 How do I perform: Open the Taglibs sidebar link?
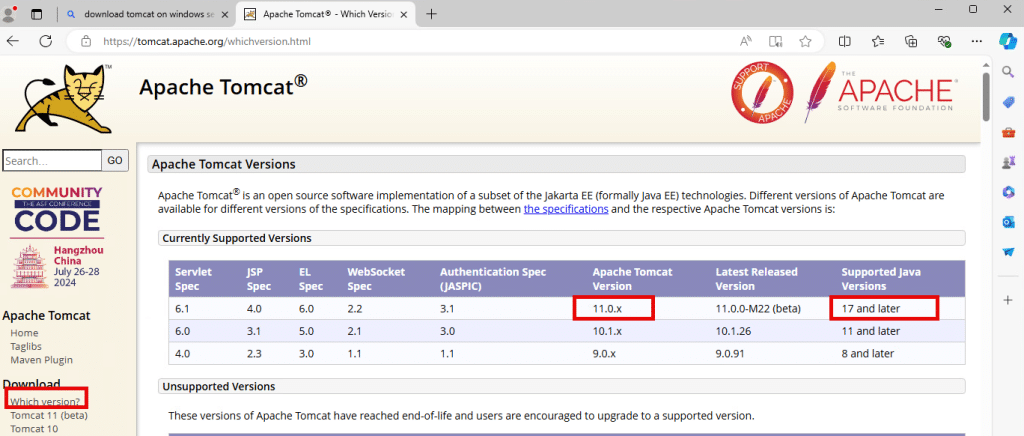pyautogui.click(x=27, y=346)
